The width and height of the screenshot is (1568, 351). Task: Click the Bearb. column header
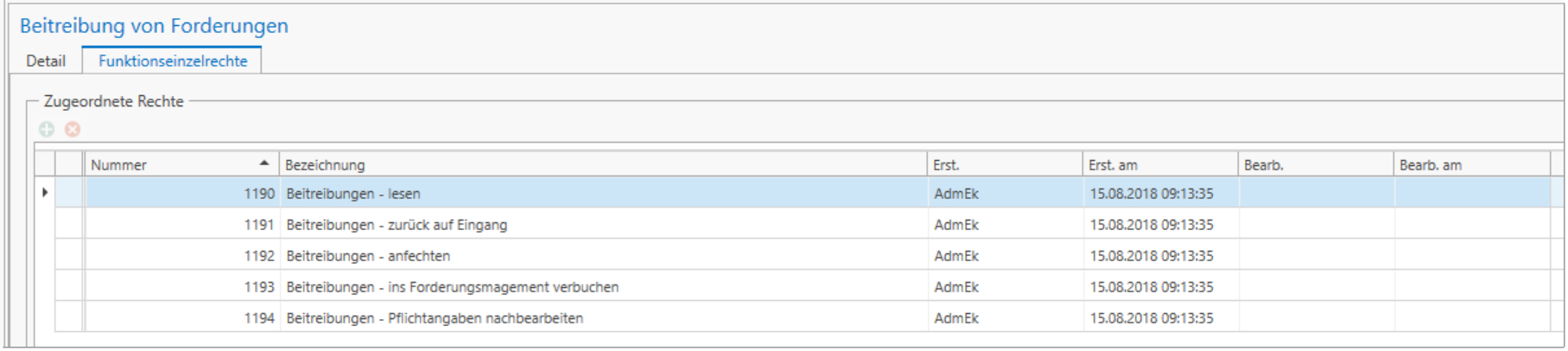coord(1316,164)
